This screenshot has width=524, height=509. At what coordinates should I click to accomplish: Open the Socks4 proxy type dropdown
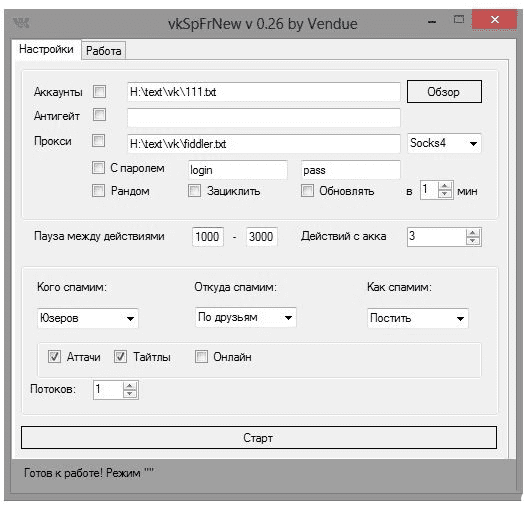444,143
